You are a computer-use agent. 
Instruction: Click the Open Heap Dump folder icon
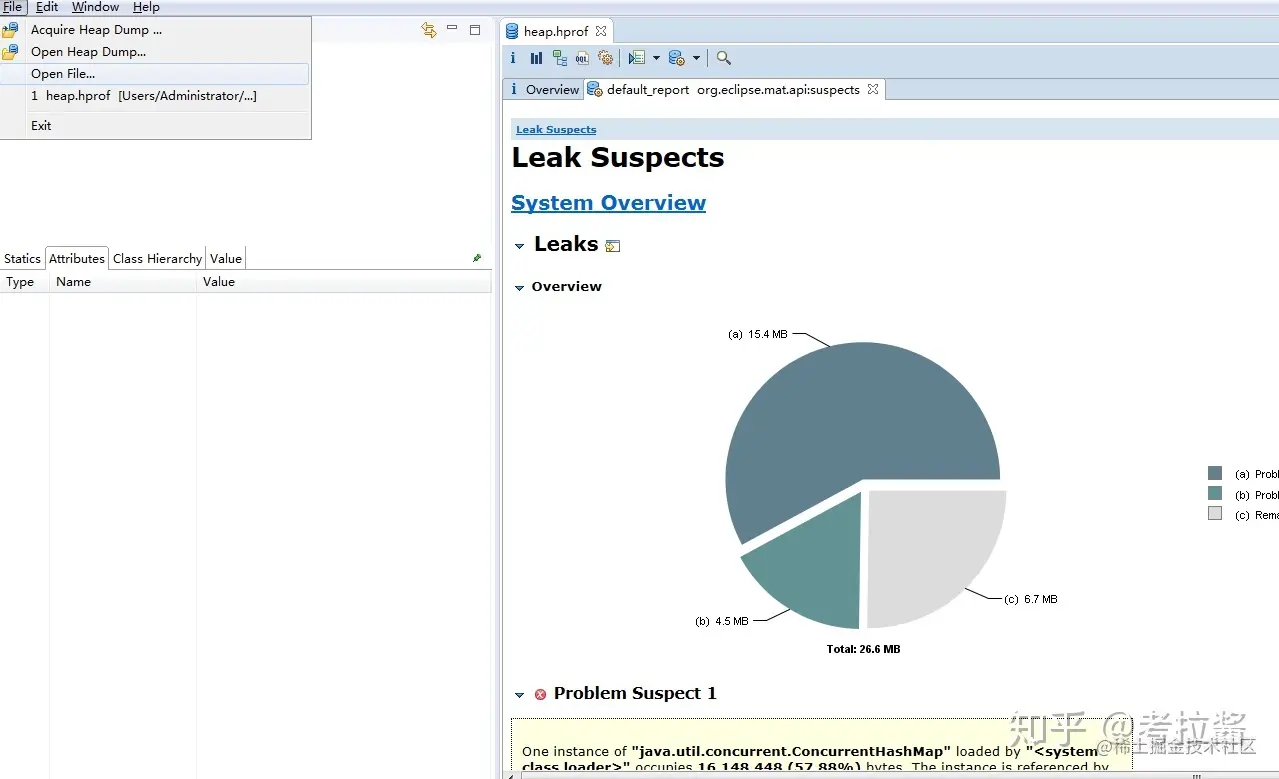click(10, 52)
